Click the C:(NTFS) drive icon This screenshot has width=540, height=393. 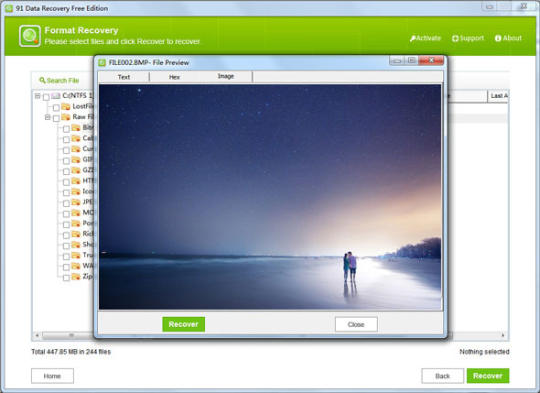[x=56, y=96]
